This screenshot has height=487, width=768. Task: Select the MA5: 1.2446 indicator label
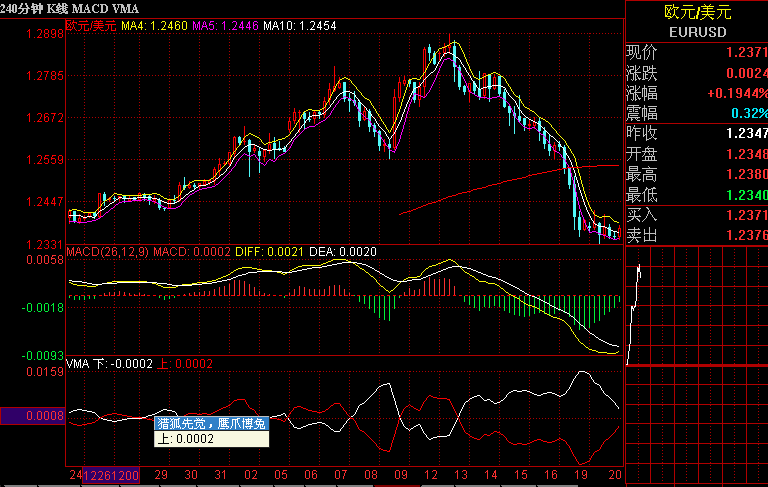[225, 25]
